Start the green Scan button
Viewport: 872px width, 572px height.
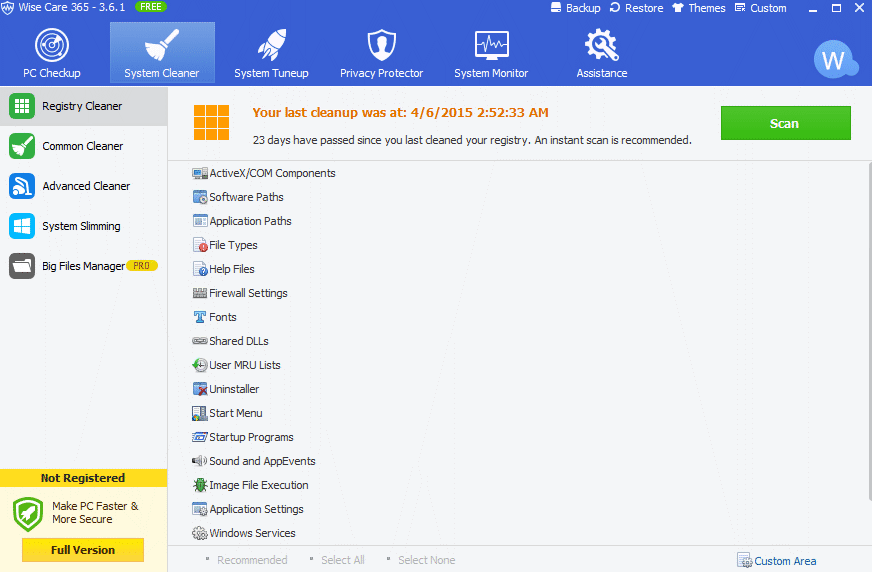coord(786,123)
